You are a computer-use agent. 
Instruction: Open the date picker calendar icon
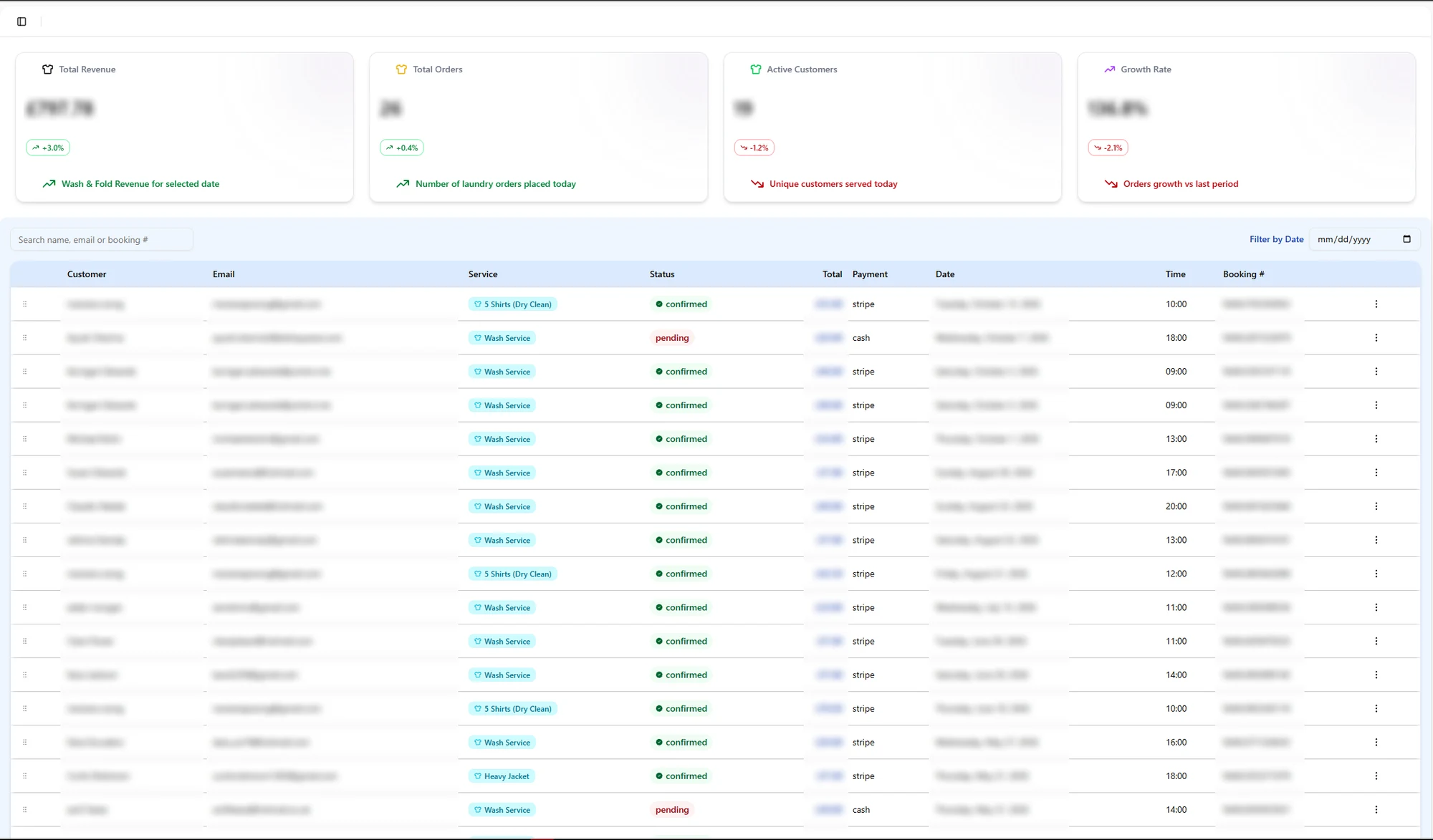pos(1406,239)
